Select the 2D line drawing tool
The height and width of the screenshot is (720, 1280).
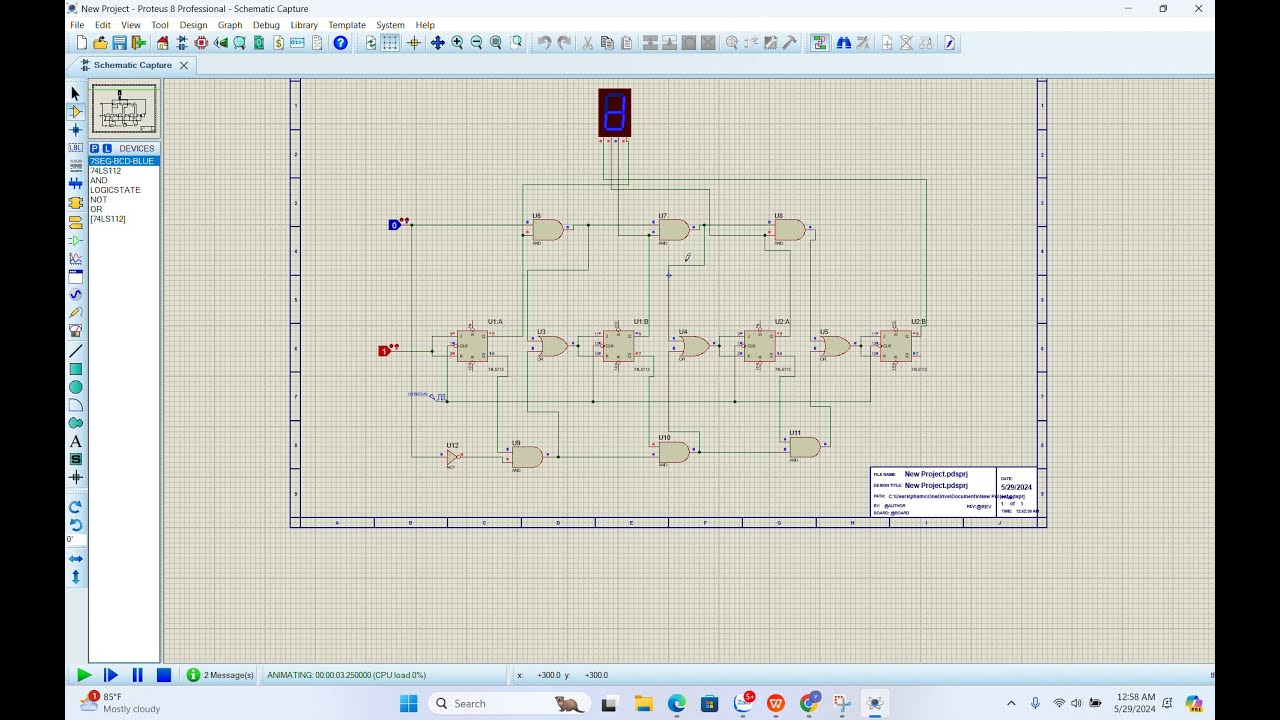pos(75,351)
